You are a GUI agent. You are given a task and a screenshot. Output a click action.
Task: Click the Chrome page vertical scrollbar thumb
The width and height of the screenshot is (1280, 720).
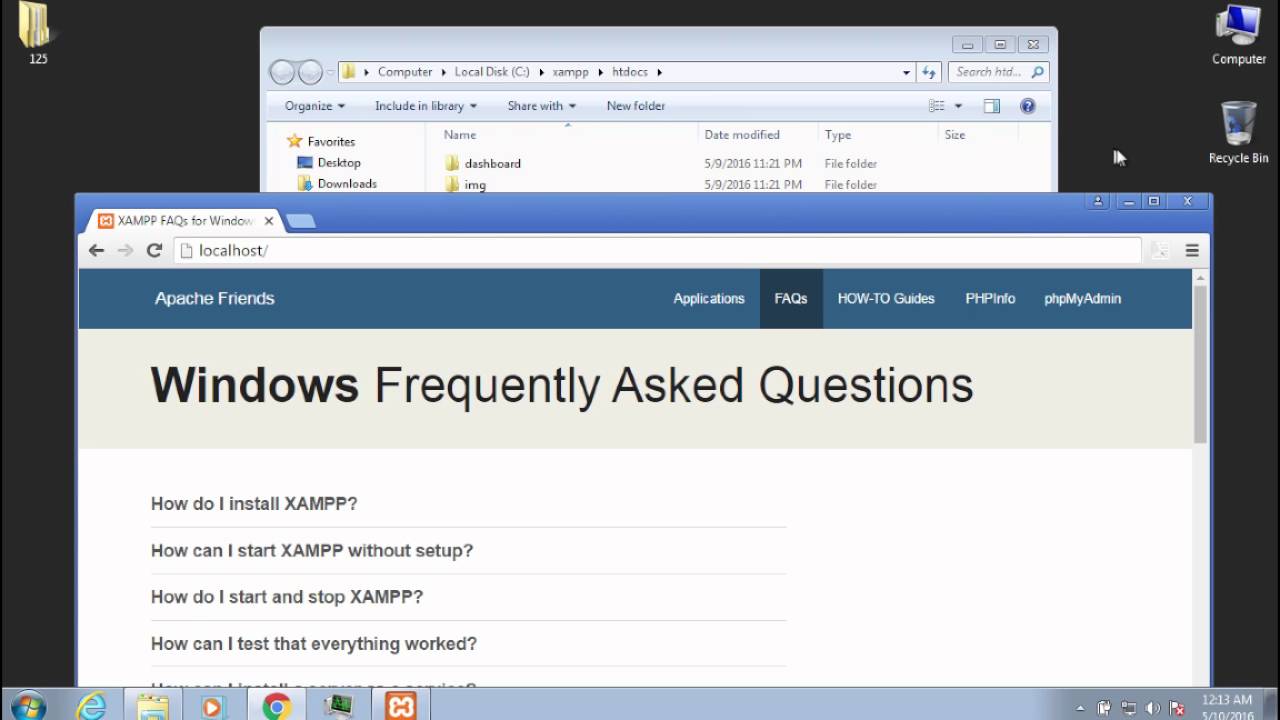coord(1200,364)
